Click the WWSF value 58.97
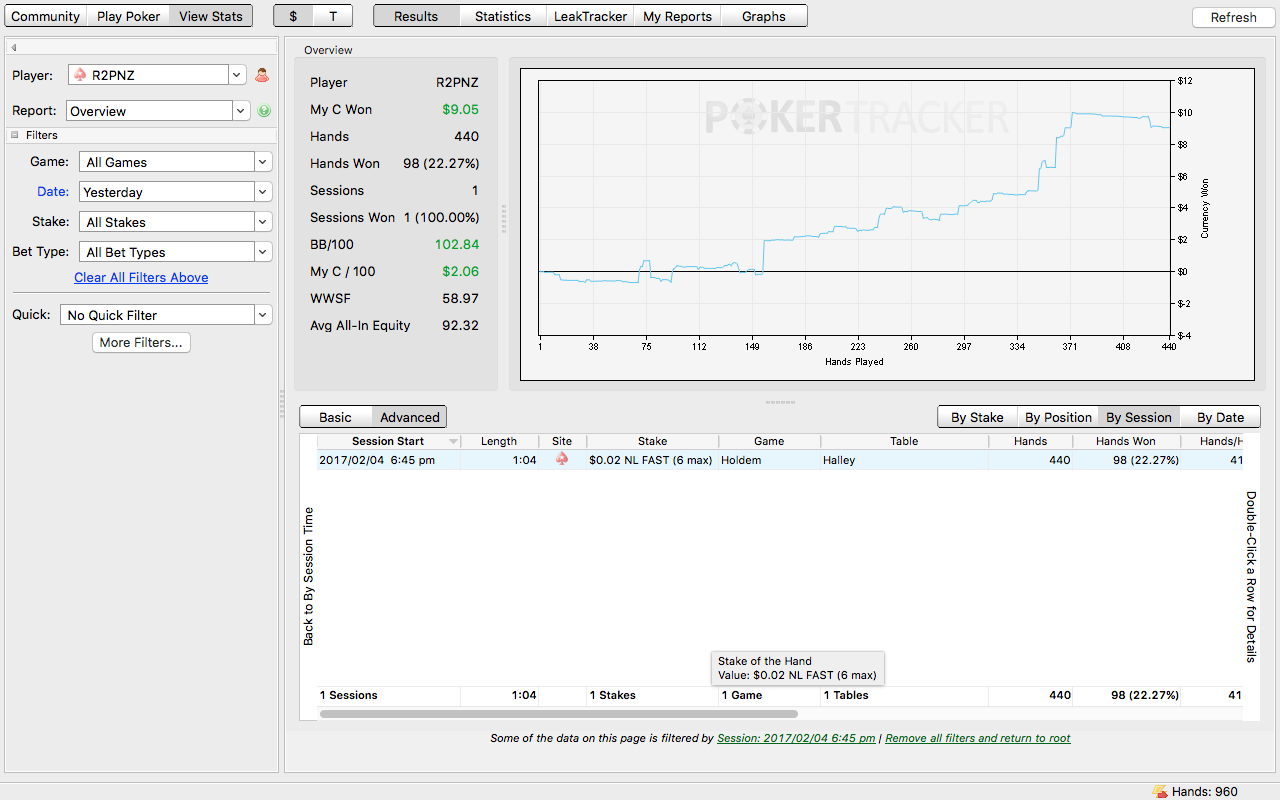The height and width of the screenshot is (800, 1280). point(461,298)
